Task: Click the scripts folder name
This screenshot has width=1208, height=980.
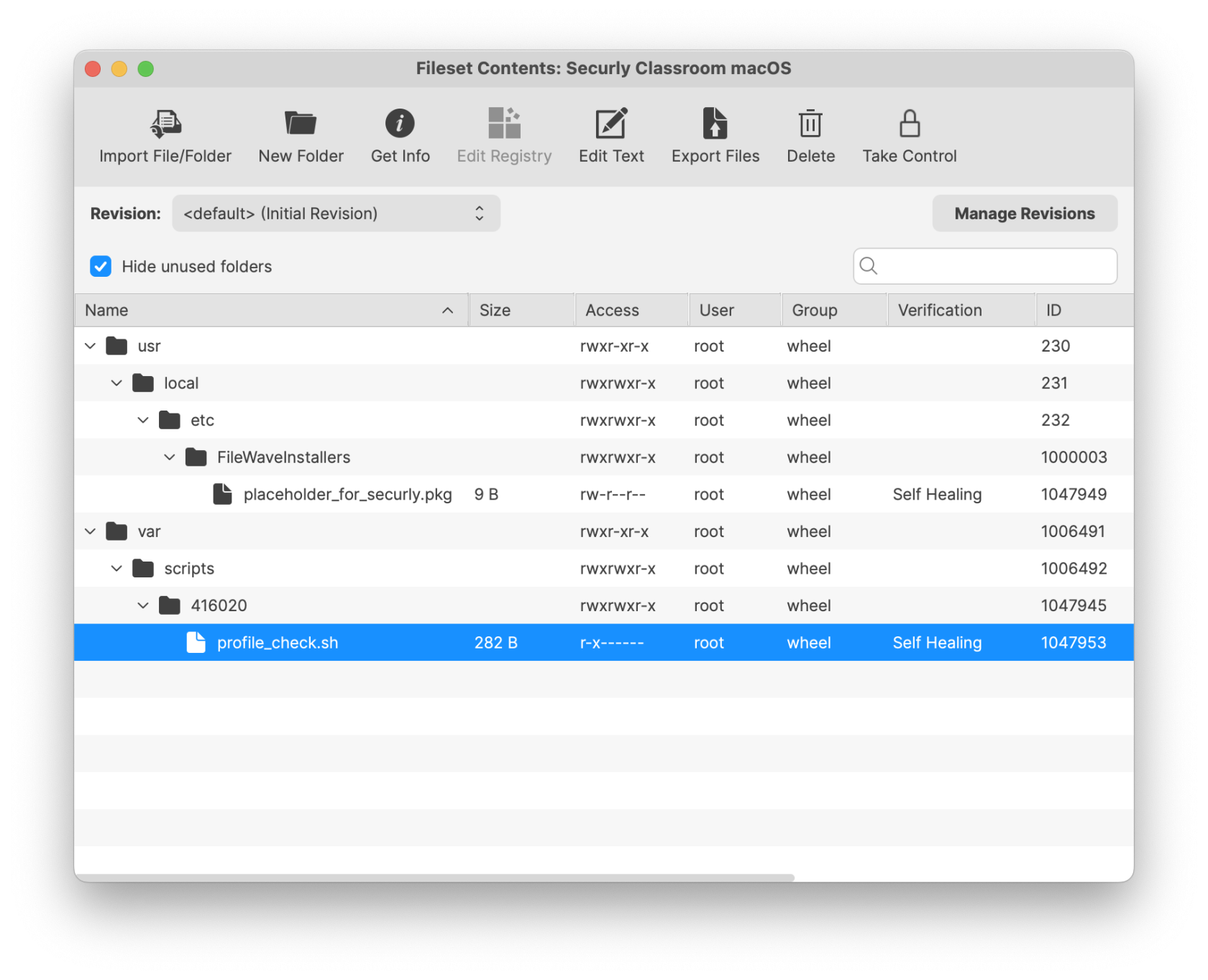Action: click(x=189, y=569)
